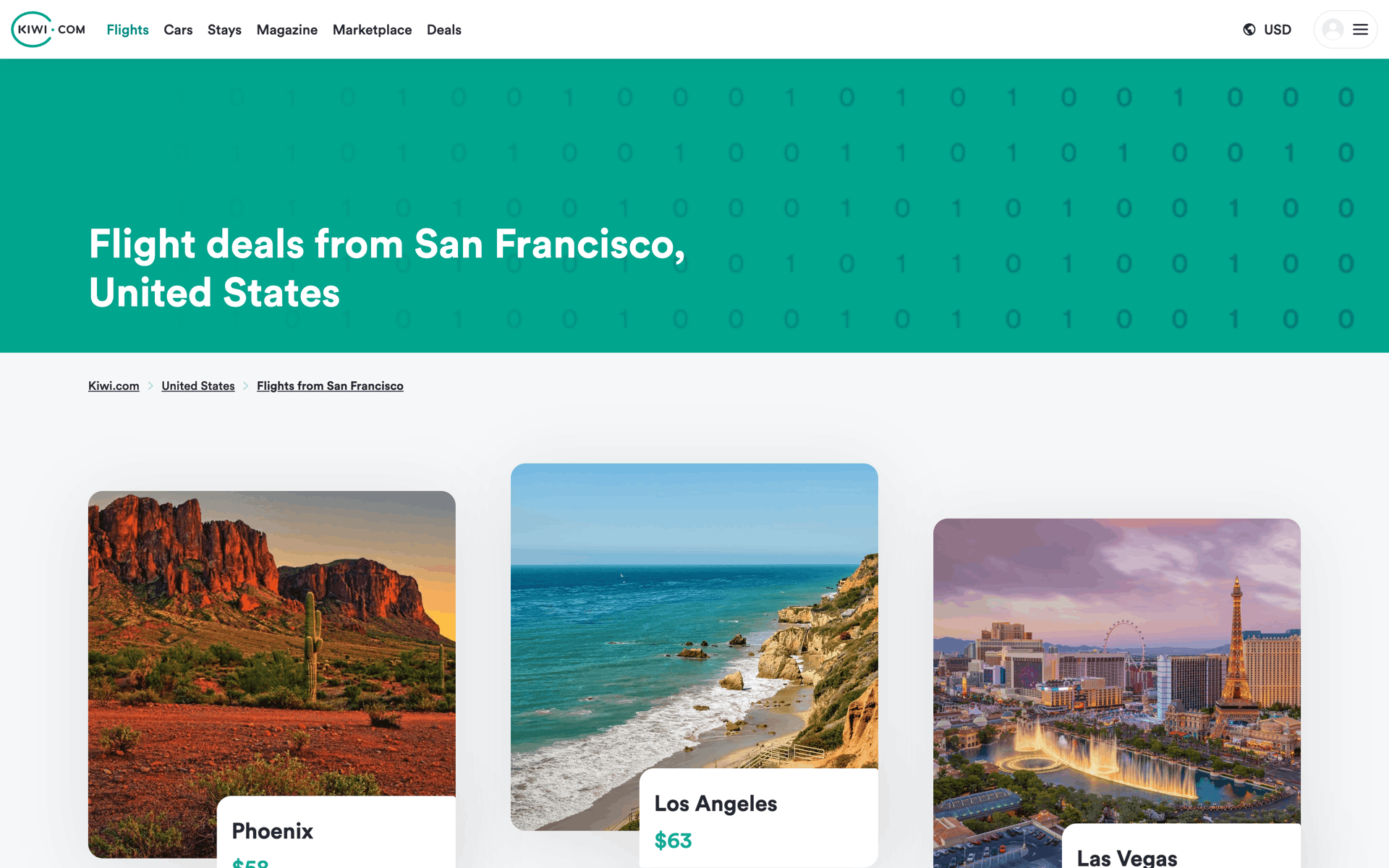
Task: Select the Las Vegas card title
Action: point(1127,858)
